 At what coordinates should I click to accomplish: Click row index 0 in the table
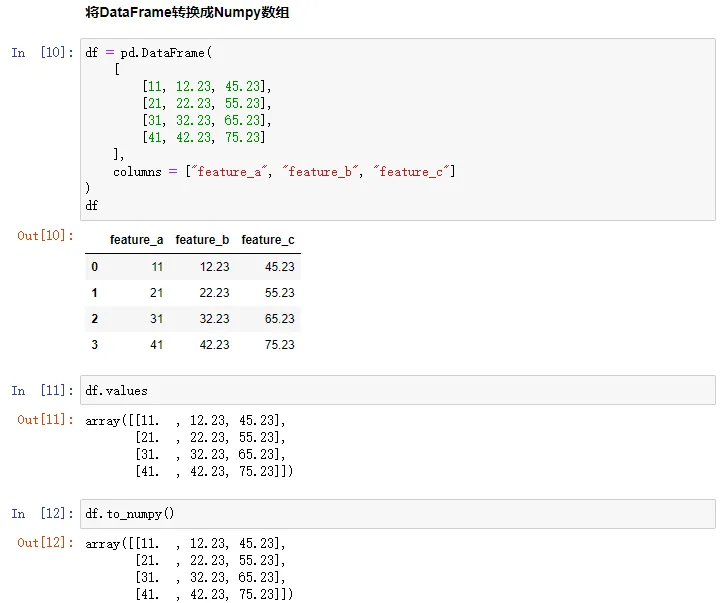[95, 267]
